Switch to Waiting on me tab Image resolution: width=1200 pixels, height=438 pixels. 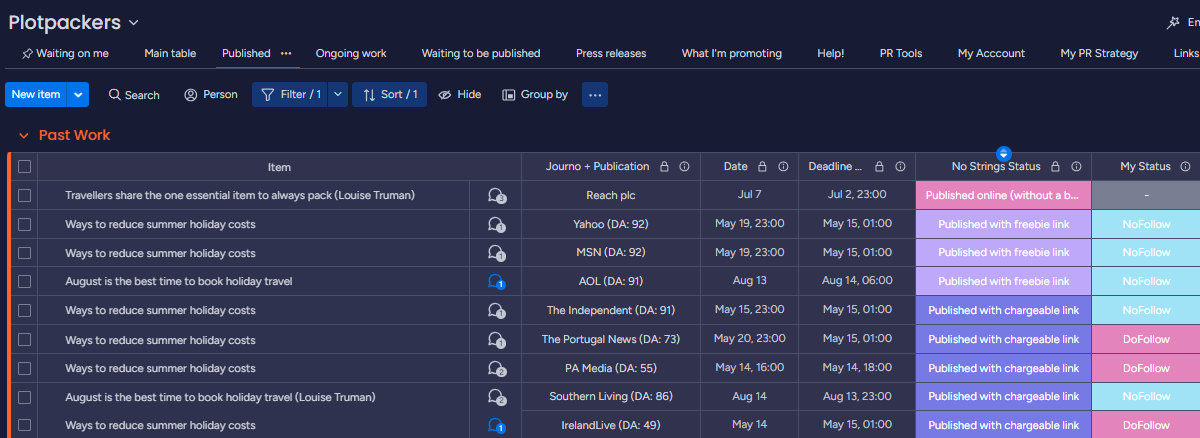click(x=65, y=53)
